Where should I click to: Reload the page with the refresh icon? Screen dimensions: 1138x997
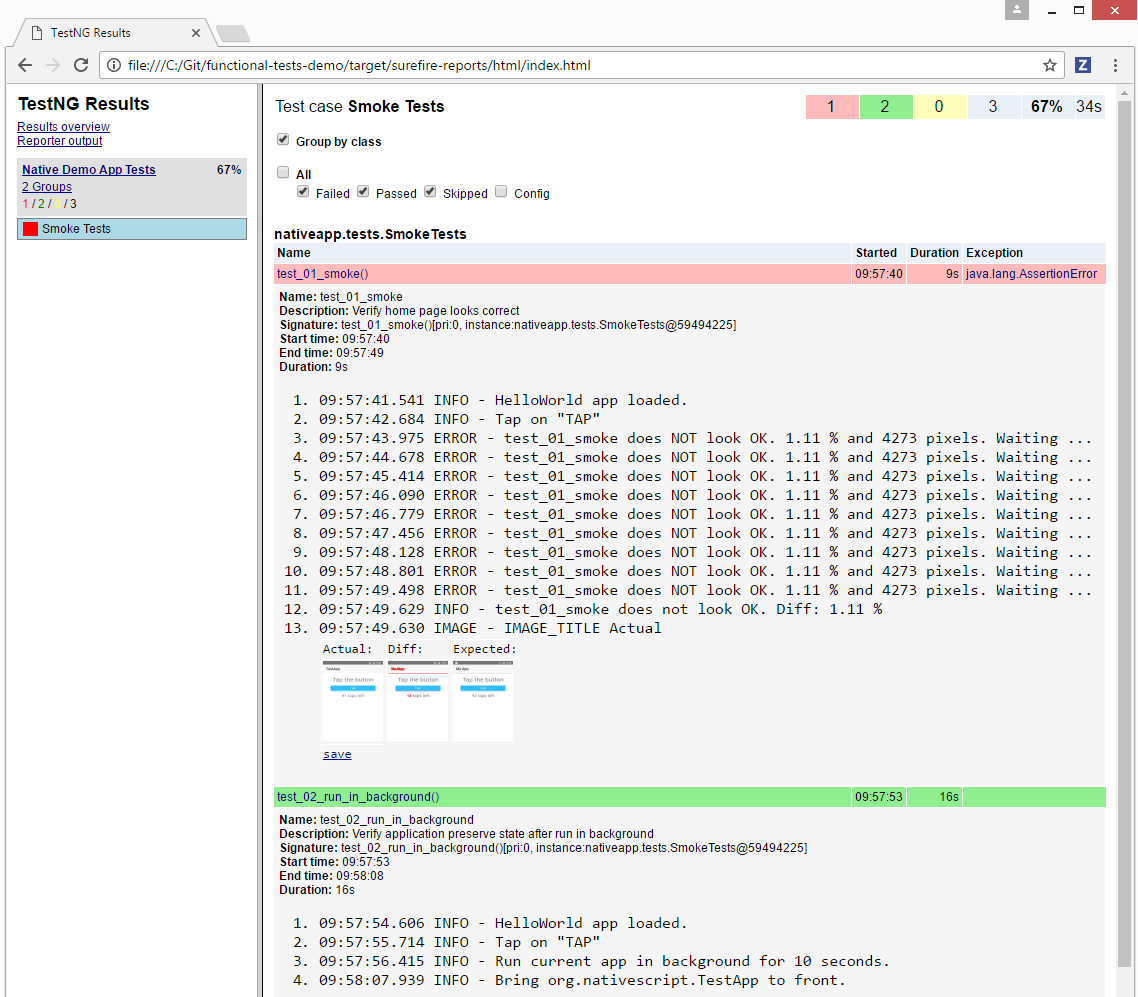point(81,65)
